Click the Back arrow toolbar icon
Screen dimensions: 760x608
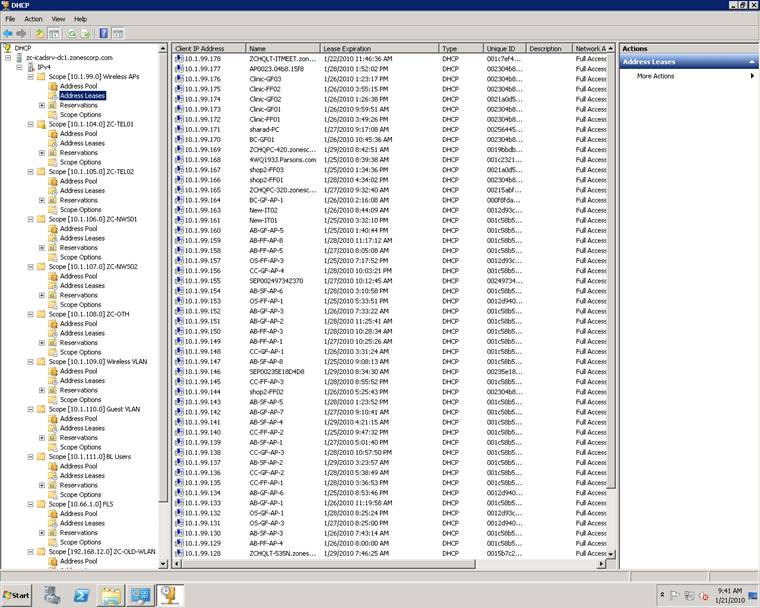8,33
